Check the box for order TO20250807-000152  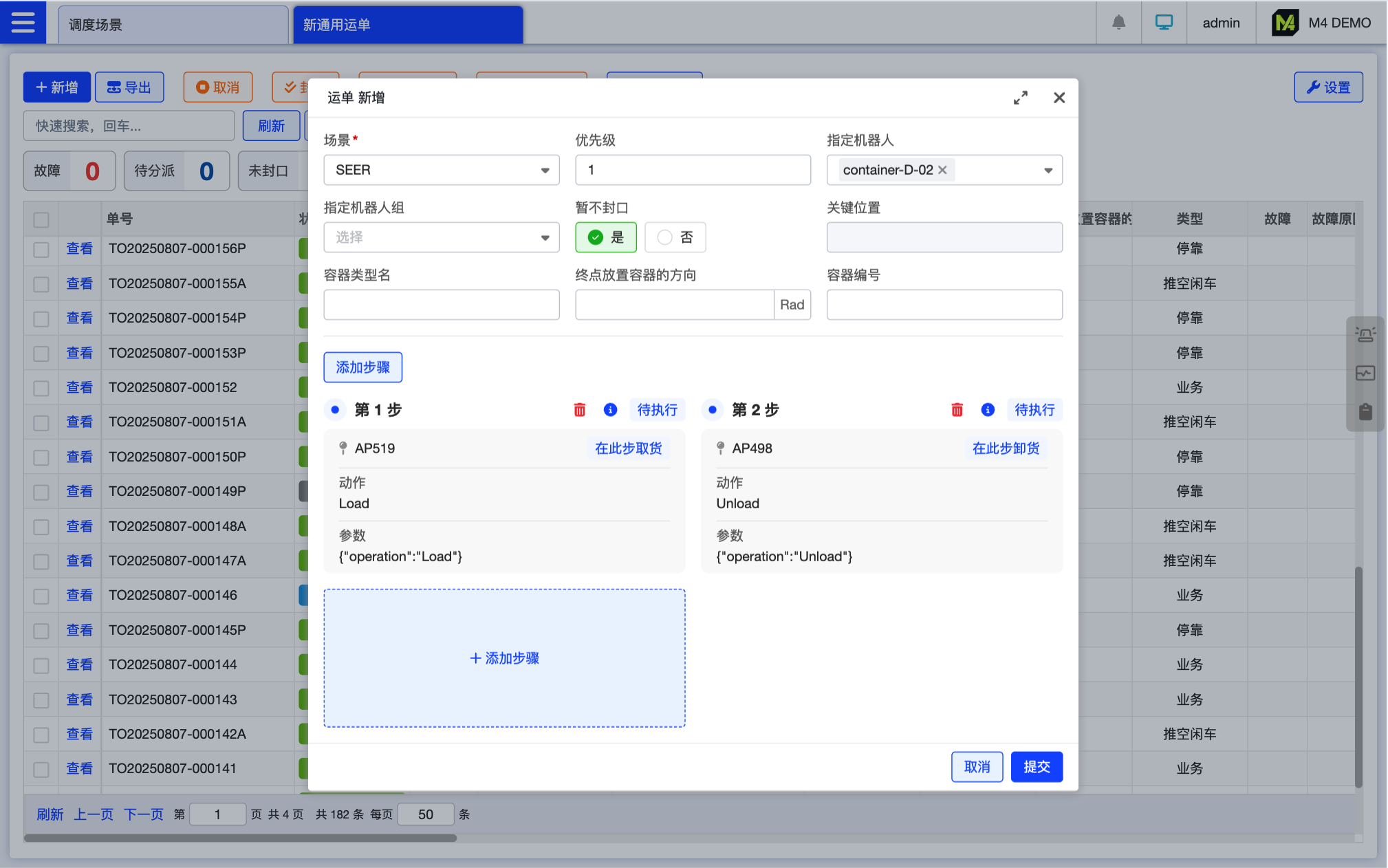pos(41,388)
